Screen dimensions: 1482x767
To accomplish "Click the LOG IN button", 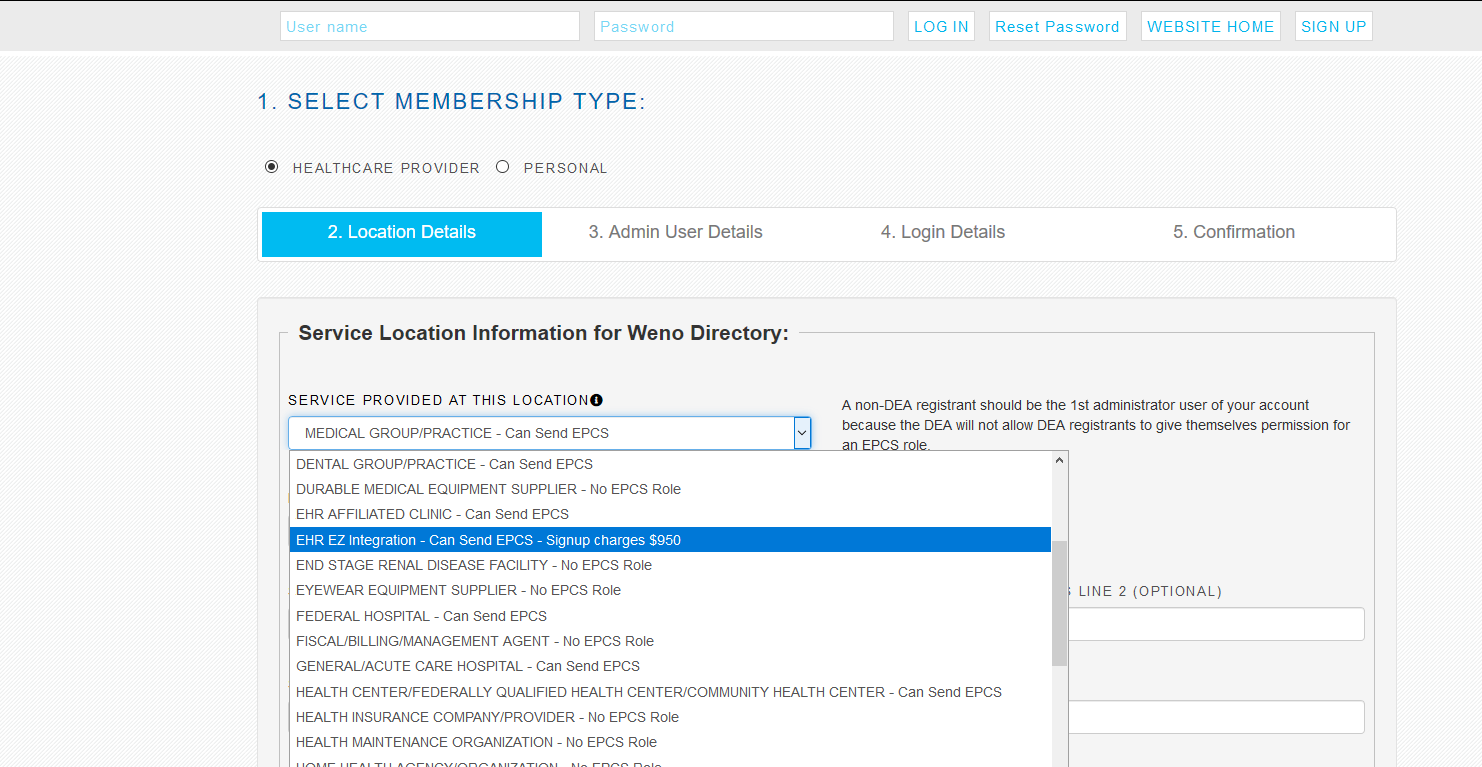I will (941, 27).
